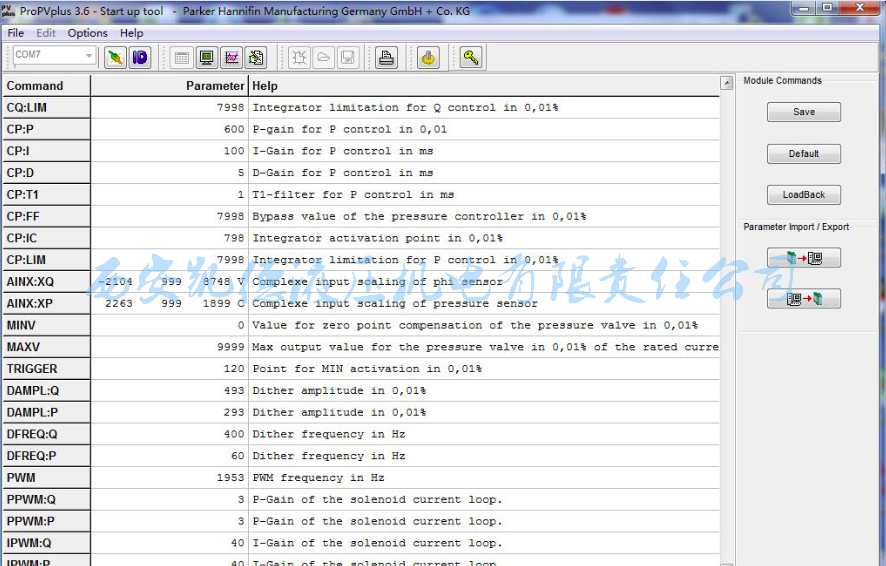Click the PC-to-module parameter import button
This screenshot has height=566, width=886.
coord(803,298)
